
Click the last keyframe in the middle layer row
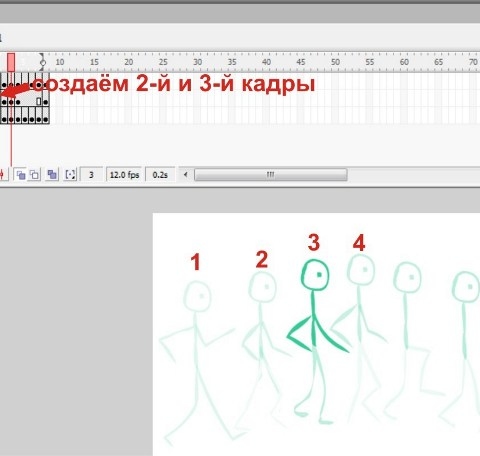46,102
